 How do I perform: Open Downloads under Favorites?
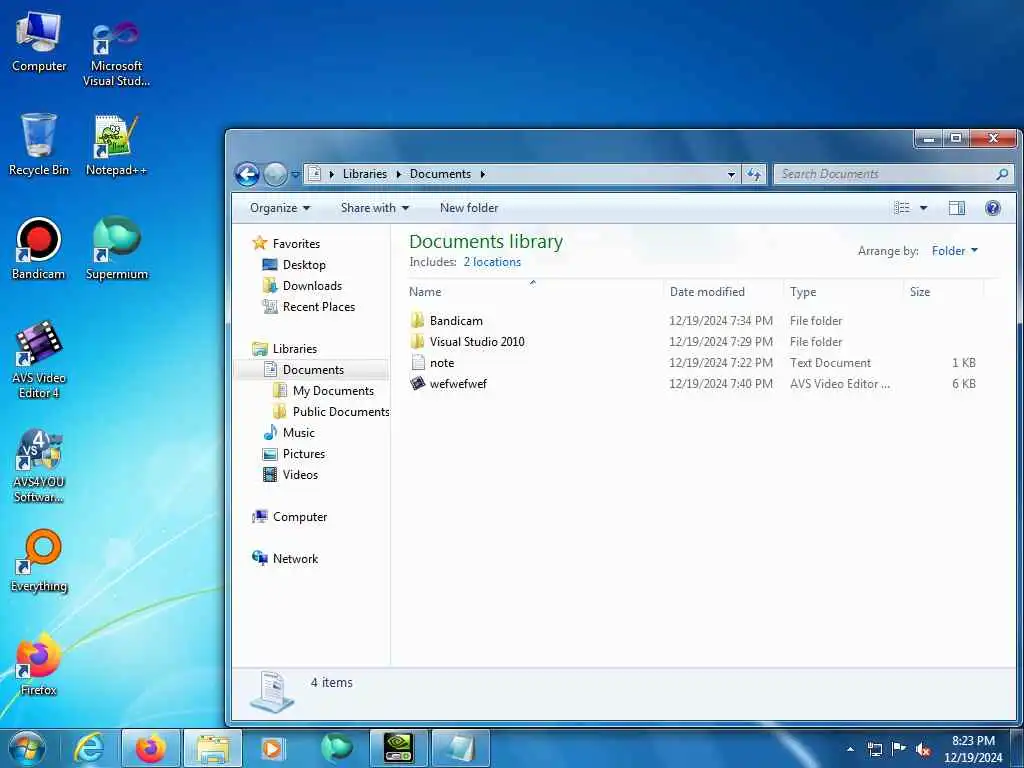[312, 285]
